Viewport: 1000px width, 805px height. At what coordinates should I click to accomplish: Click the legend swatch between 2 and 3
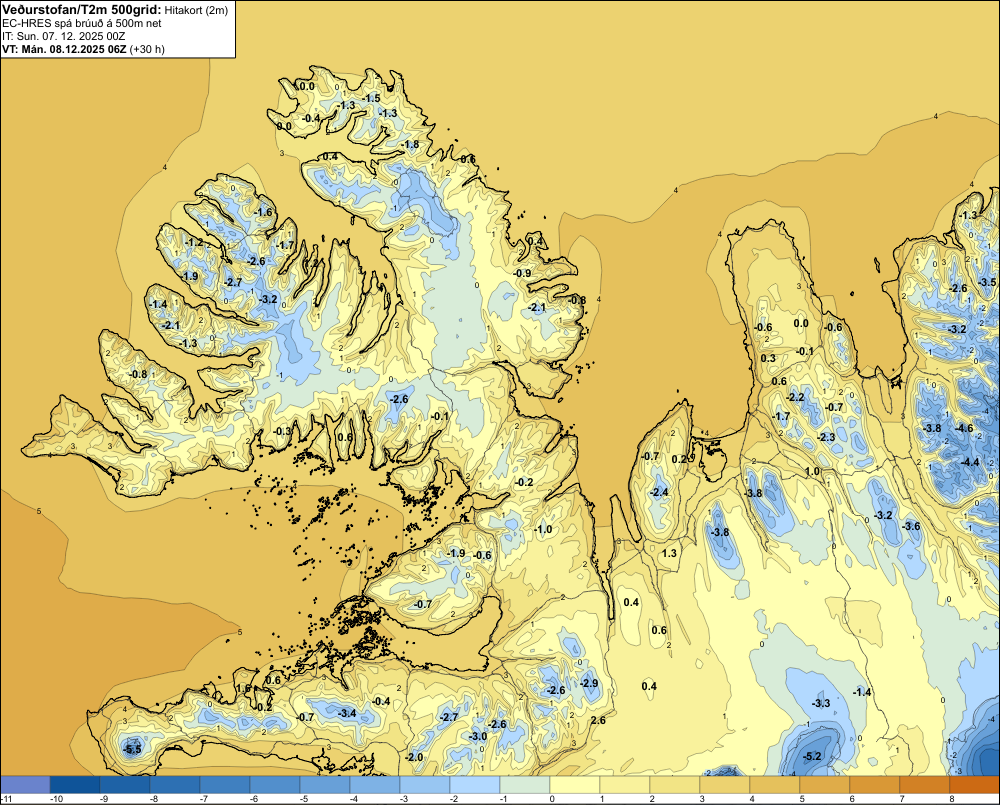click(675, 784)
